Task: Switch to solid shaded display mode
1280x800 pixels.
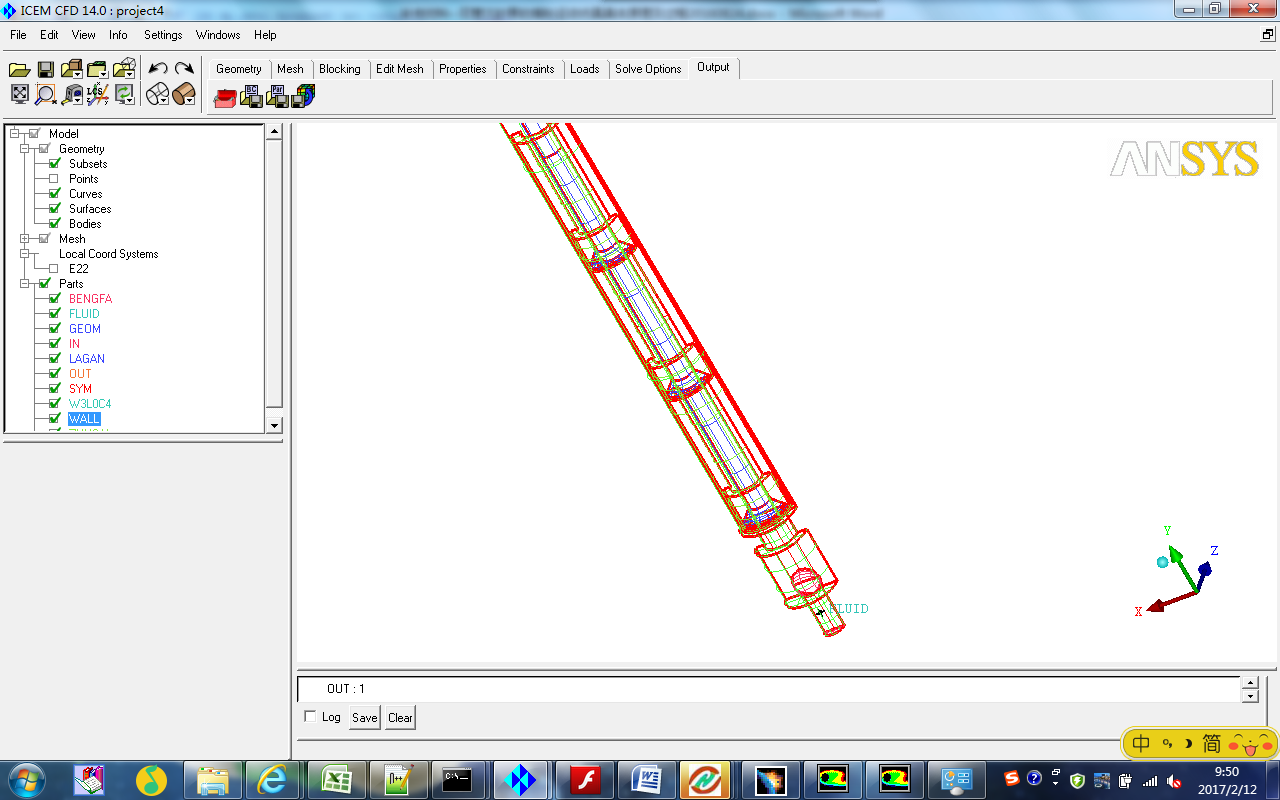Action: 182,95
